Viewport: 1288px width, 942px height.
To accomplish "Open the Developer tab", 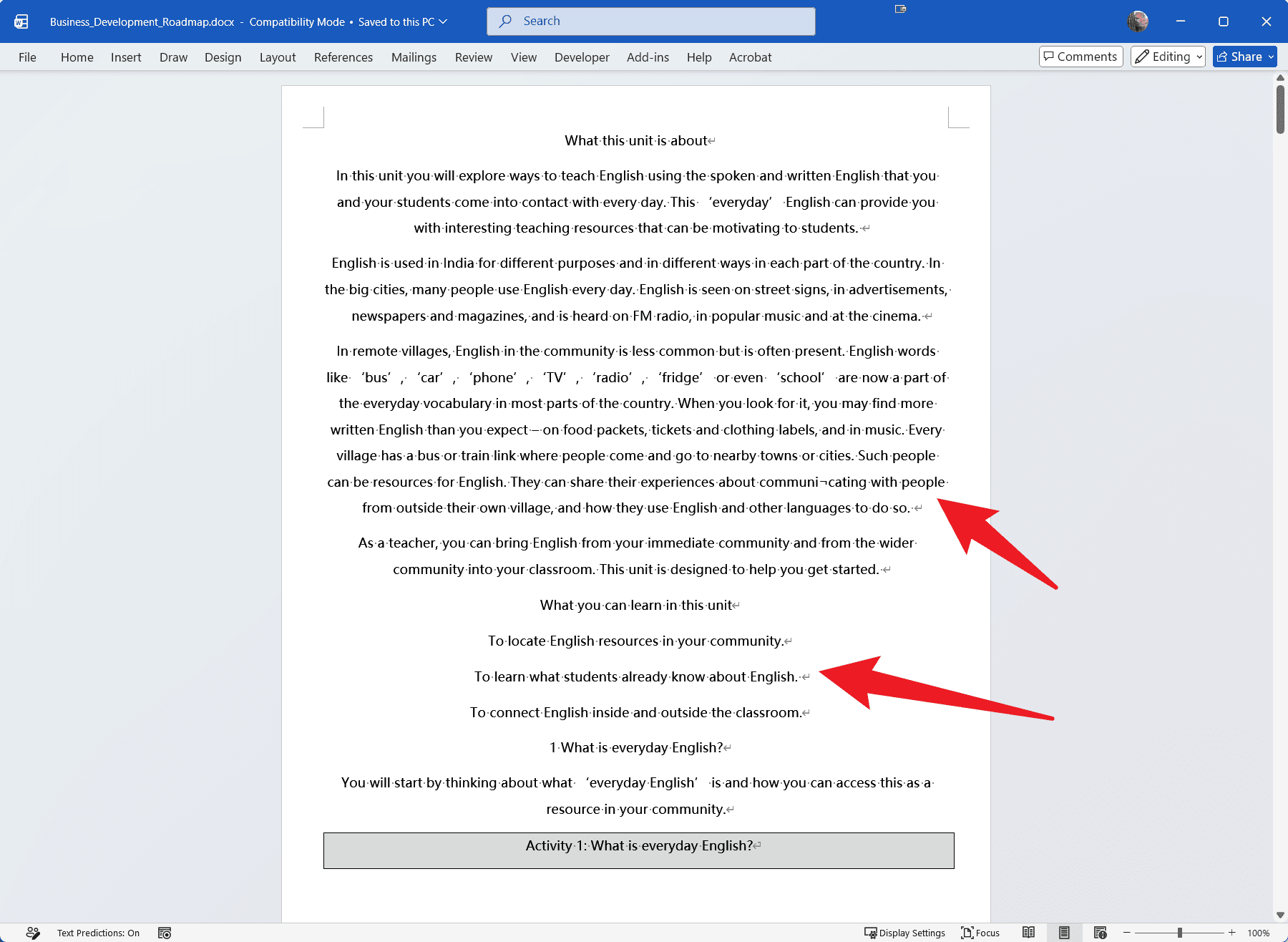I will pyautogui.click(x=582, y=57).
